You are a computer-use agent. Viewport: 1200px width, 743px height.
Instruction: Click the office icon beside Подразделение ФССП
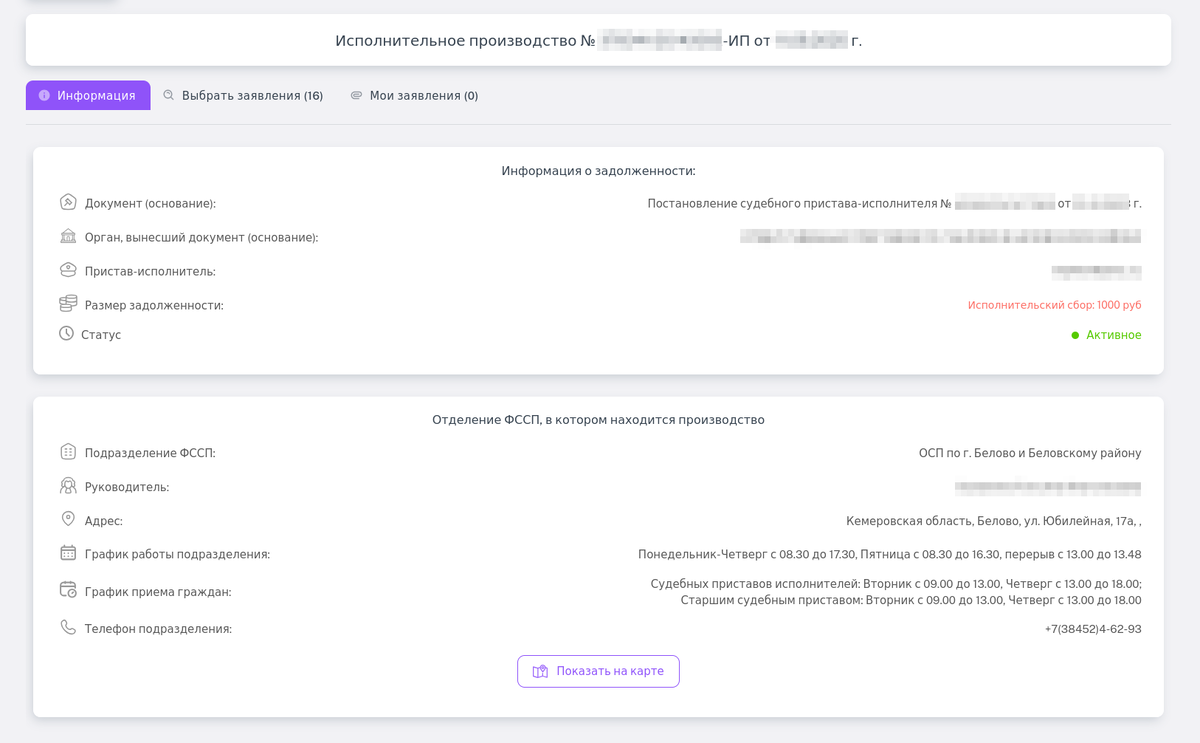[x=68, y=452]
